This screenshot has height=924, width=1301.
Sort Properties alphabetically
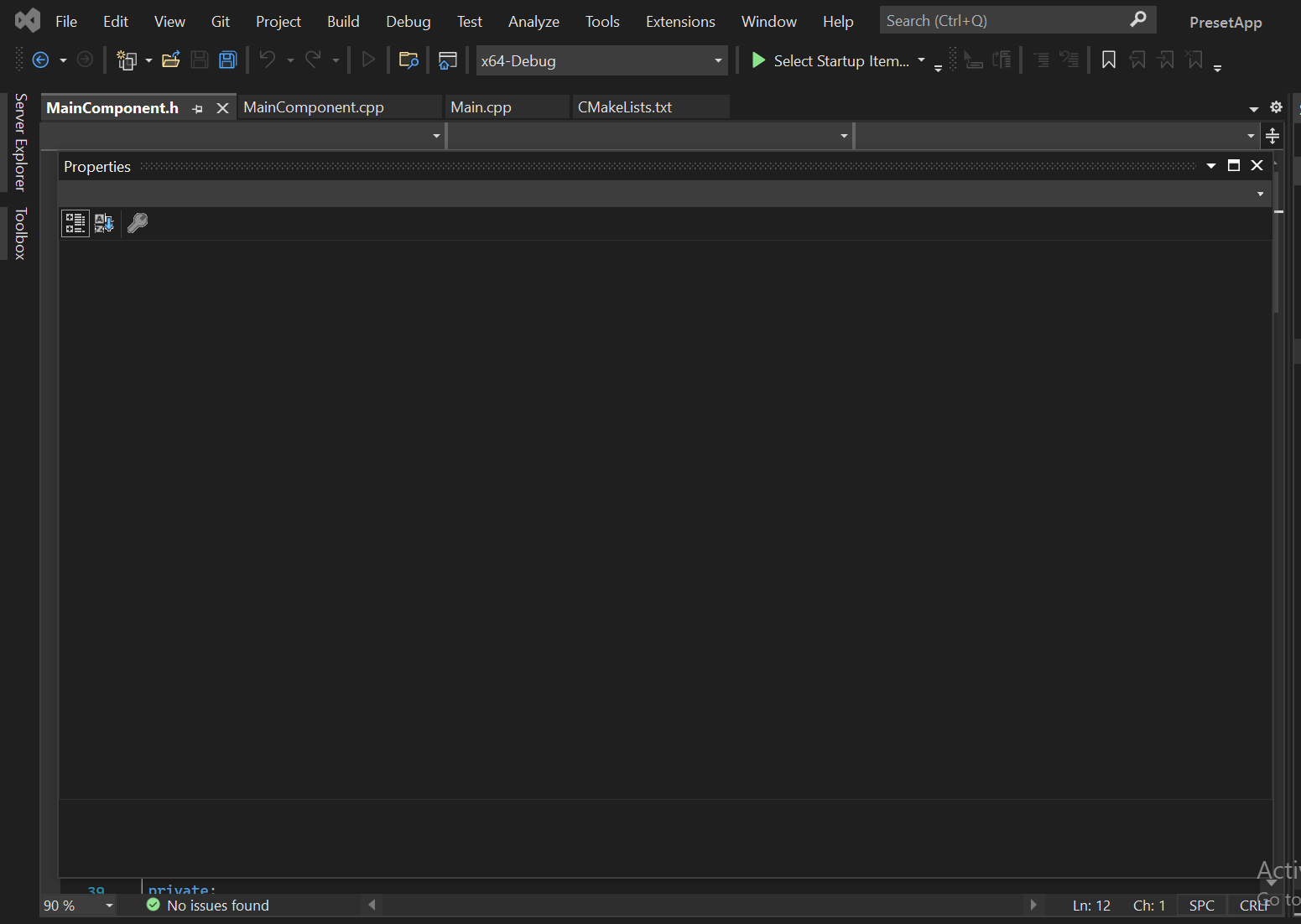(104, 223)
